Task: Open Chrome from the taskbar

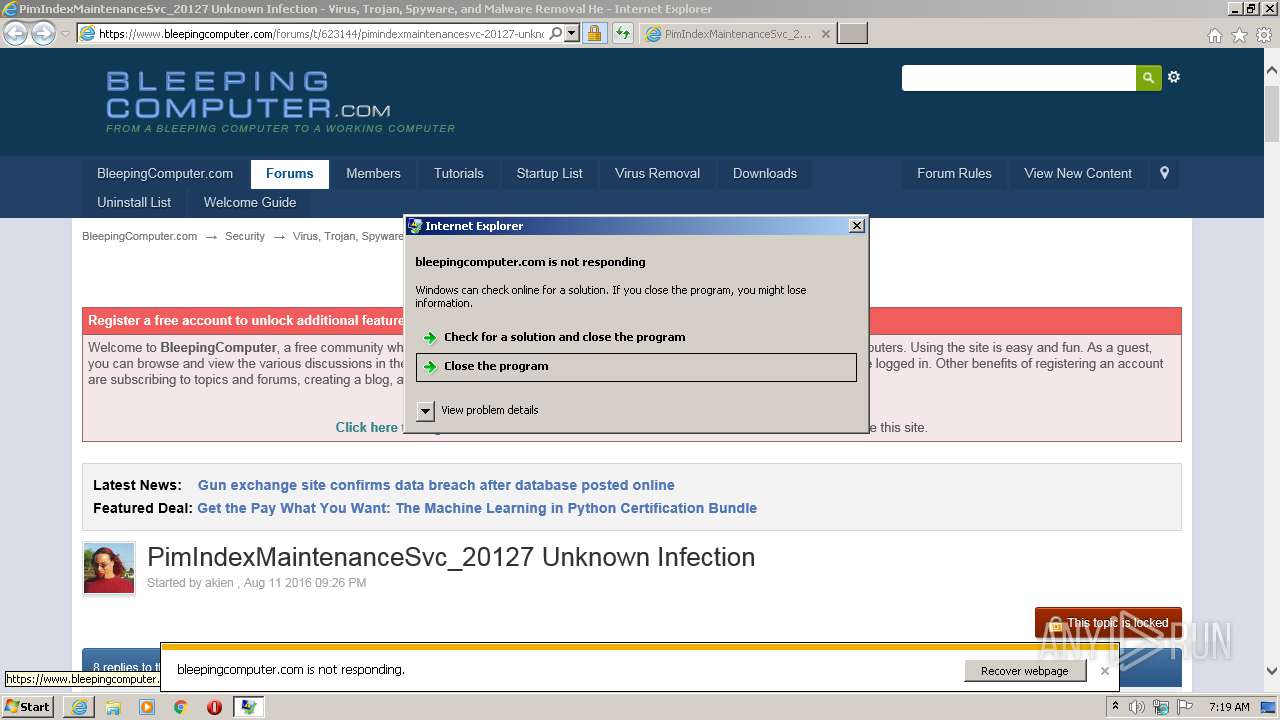Action: point(180,707)
